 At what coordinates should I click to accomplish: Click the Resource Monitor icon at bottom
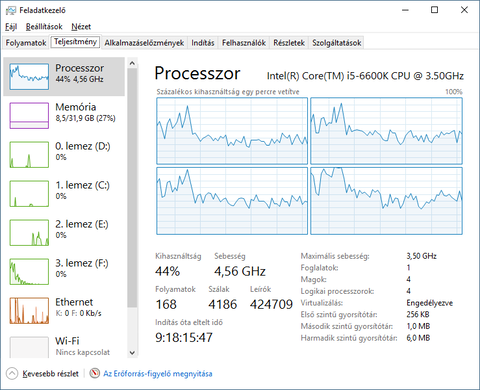95,373
